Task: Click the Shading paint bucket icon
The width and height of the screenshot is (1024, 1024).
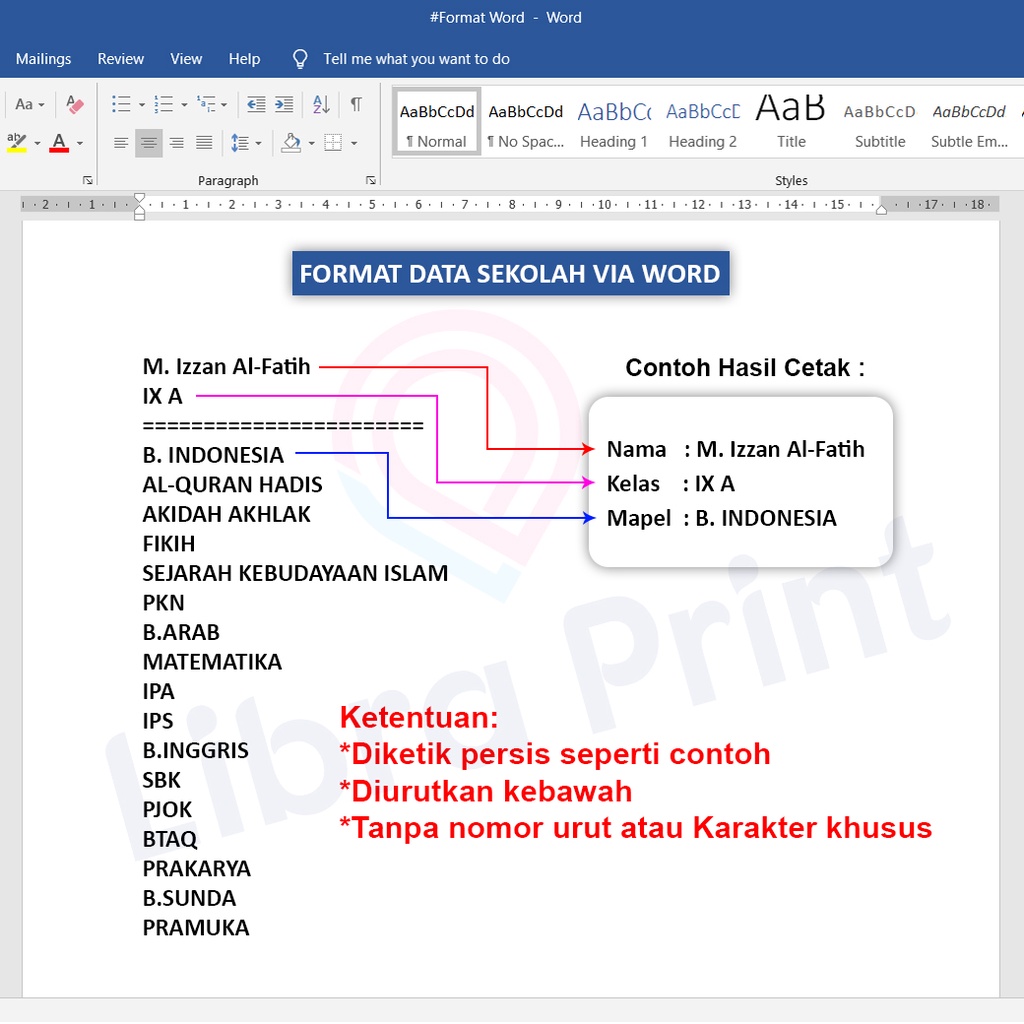Action: (291, 143)
